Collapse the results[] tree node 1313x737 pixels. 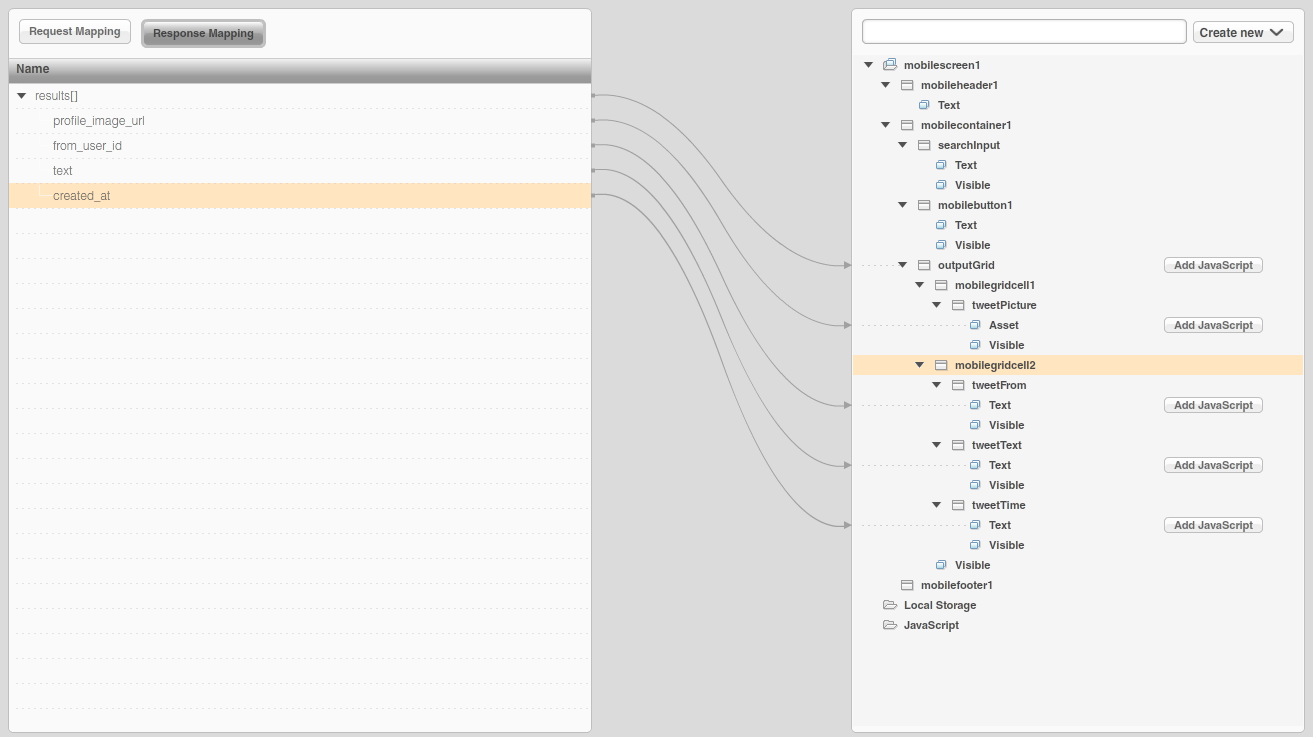pyautogui.click(x=22, y=96)
